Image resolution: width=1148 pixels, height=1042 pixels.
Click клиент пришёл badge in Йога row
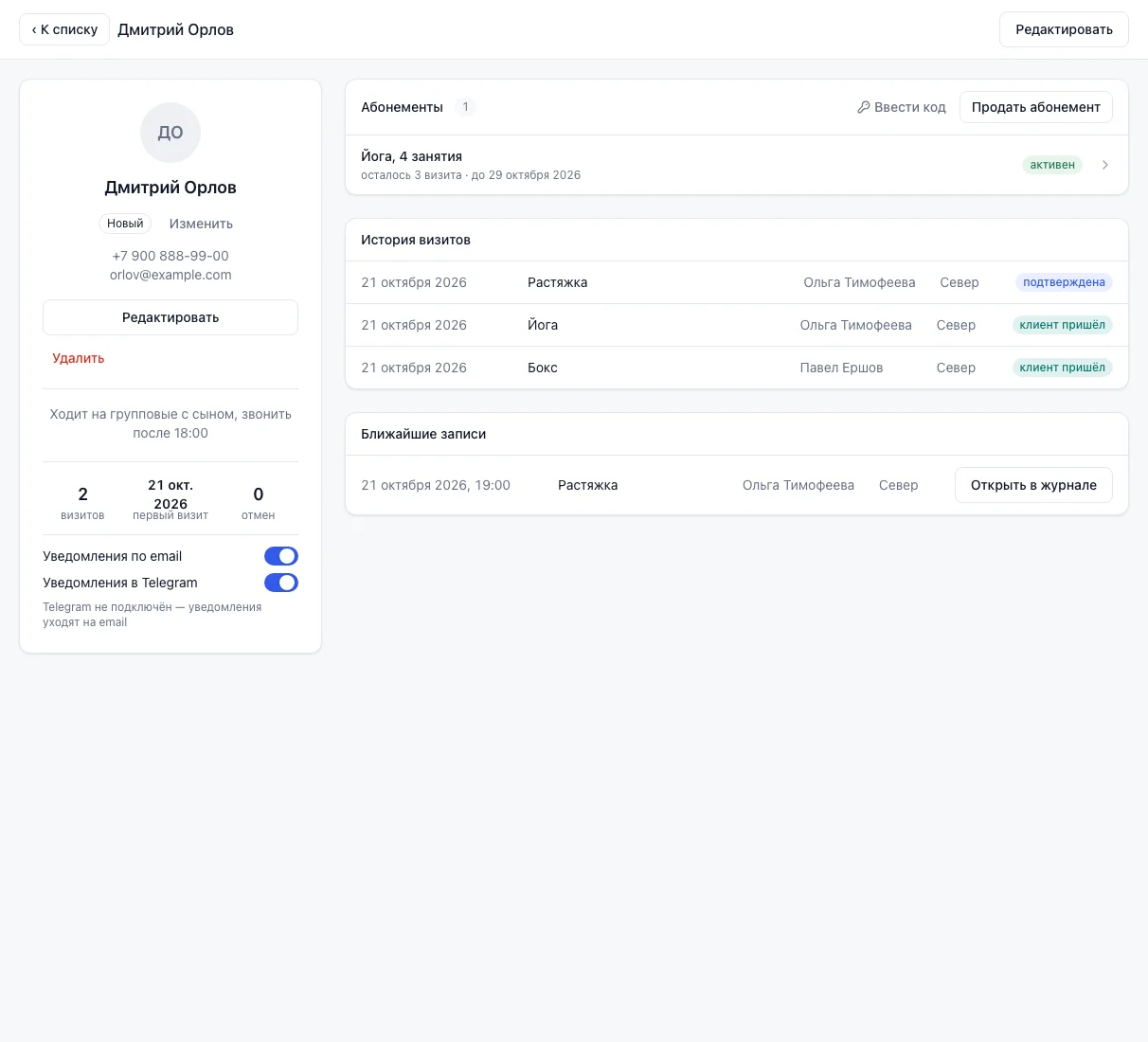coord(1062,325)
